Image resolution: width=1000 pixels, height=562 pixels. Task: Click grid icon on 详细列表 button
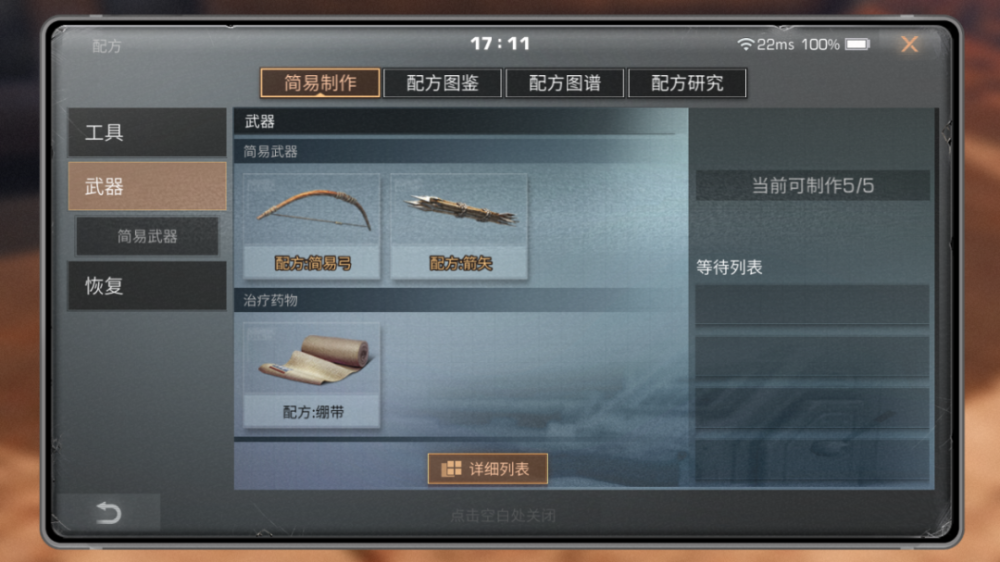coord(452,469)
